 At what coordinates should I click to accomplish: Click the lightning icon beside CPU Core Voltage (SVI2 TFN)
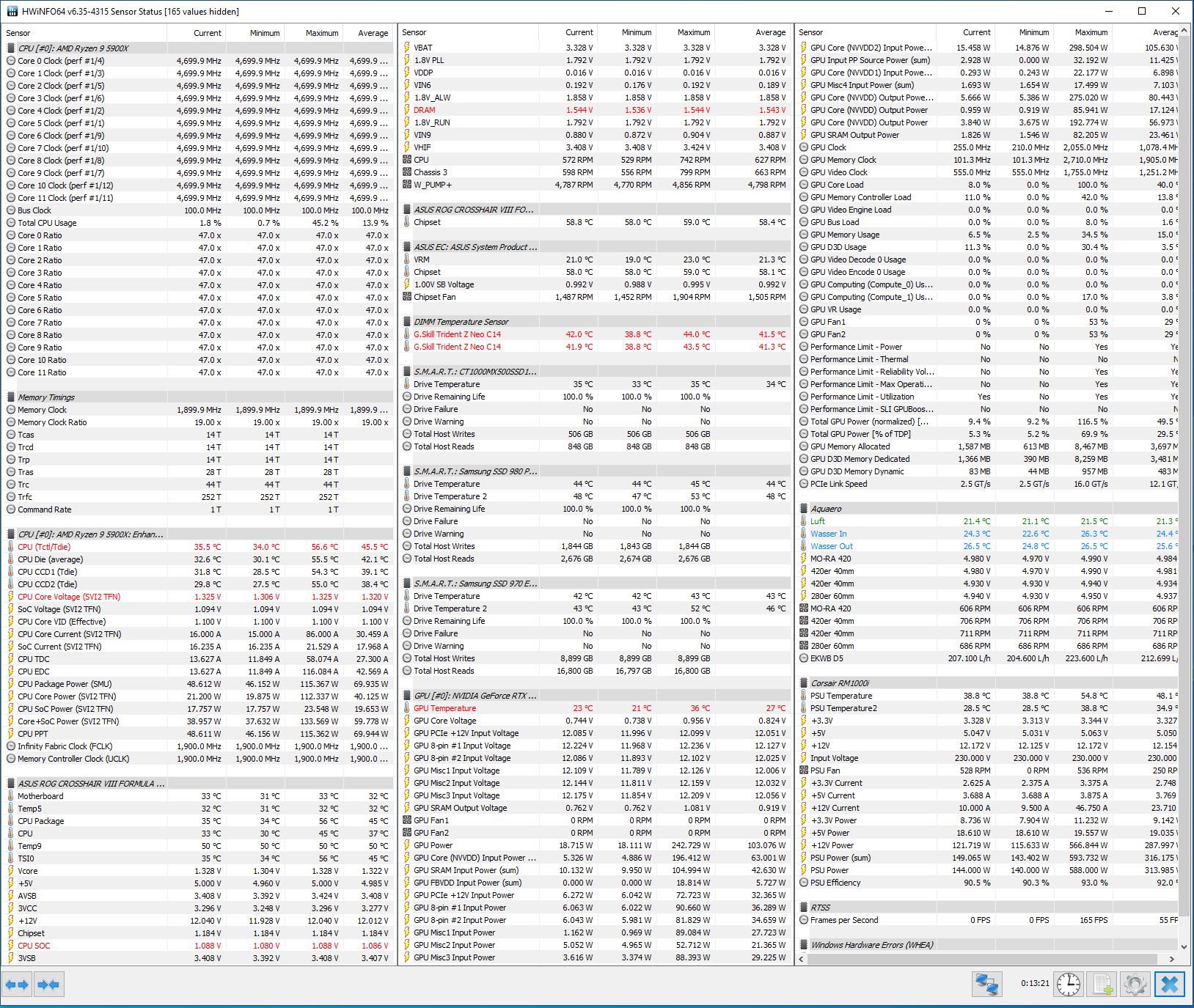(11, 597)
